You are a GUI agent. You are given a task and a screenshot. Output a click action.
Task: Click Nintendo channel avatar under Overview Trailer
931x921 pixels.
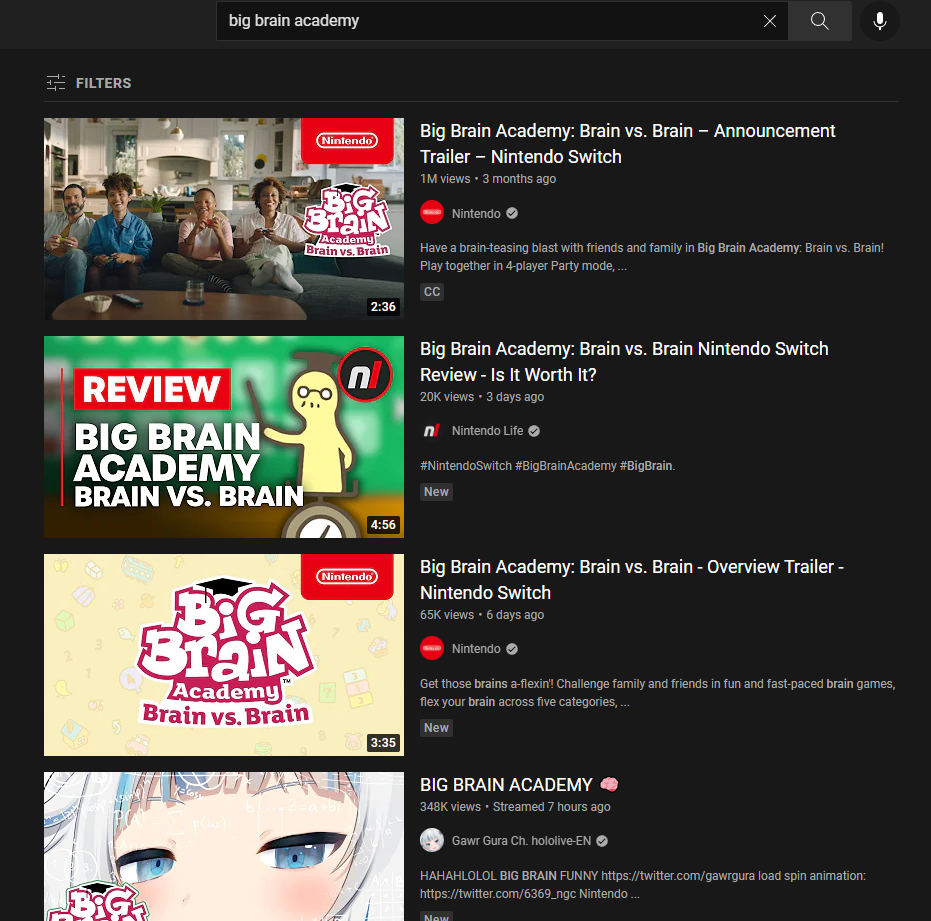coord(432,648)
